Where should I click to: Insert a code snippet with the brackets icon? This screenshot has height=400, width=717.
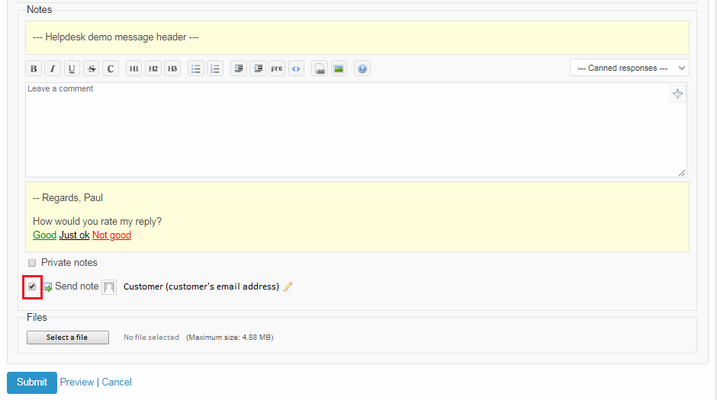(x=296, y=69)
